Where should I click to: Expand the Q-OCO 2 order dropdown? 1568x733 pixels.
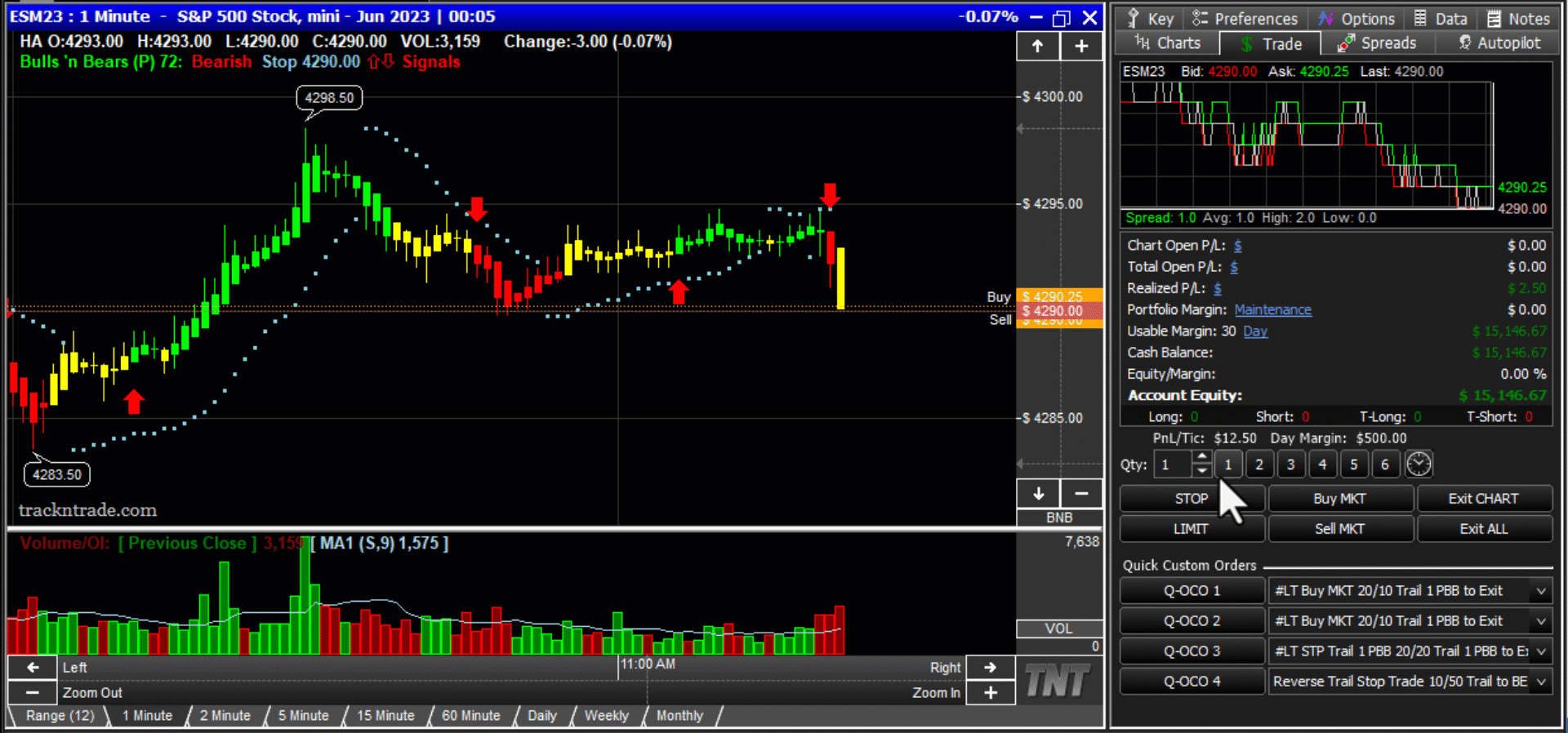[x=1540, y=621]
